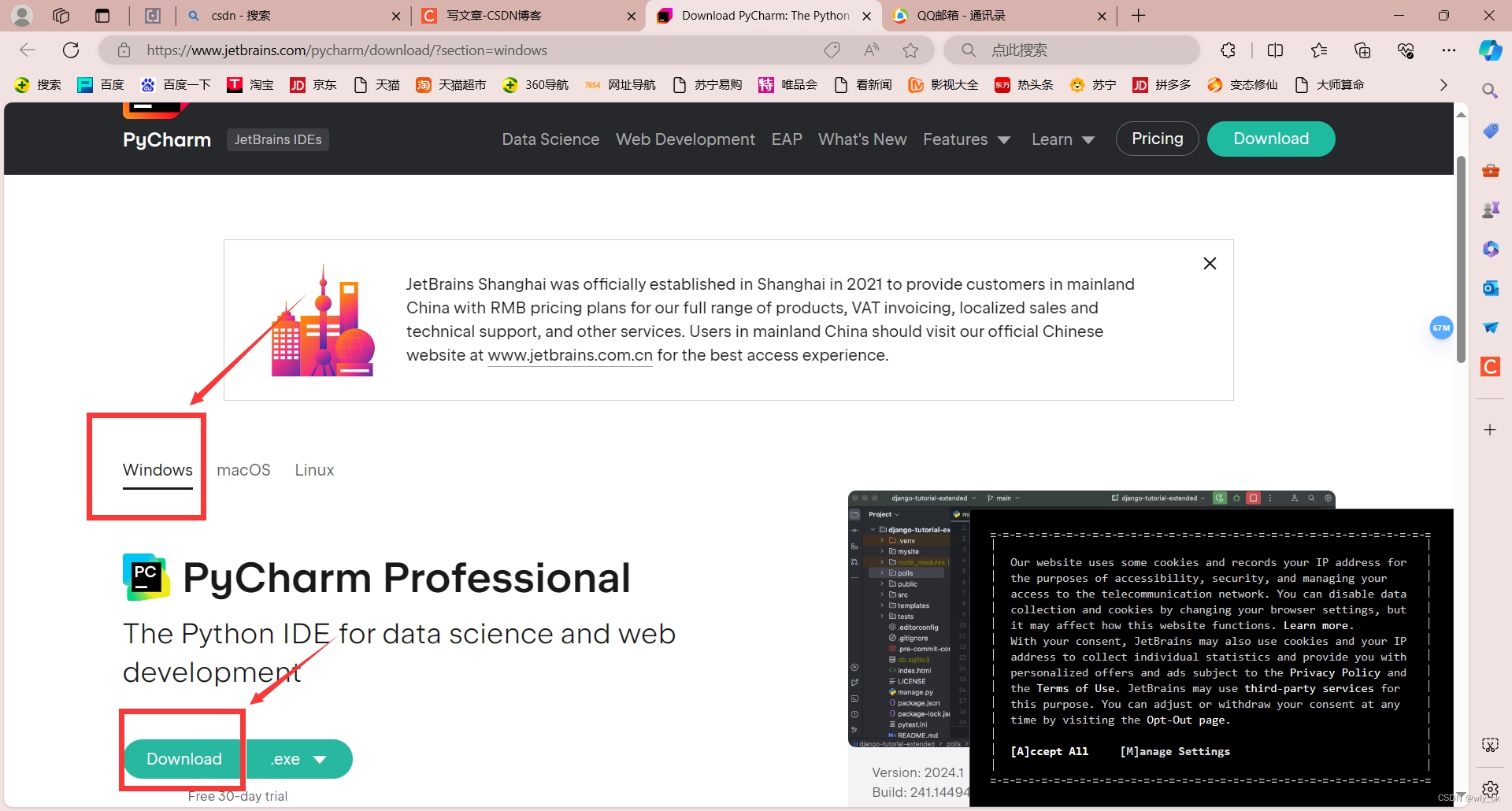Select the Linux platform tab

coord(314,470)
